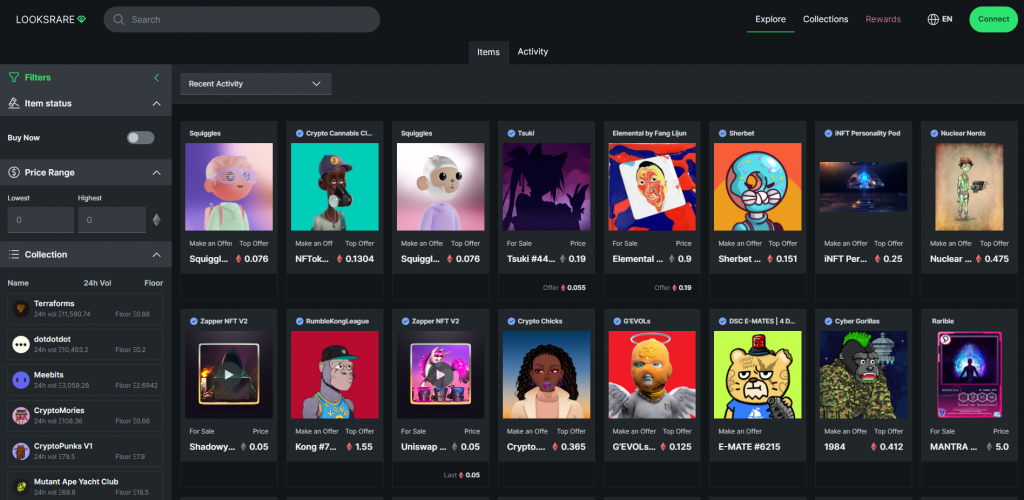Open the CryptoMories collection row

(x=85, y=415)
